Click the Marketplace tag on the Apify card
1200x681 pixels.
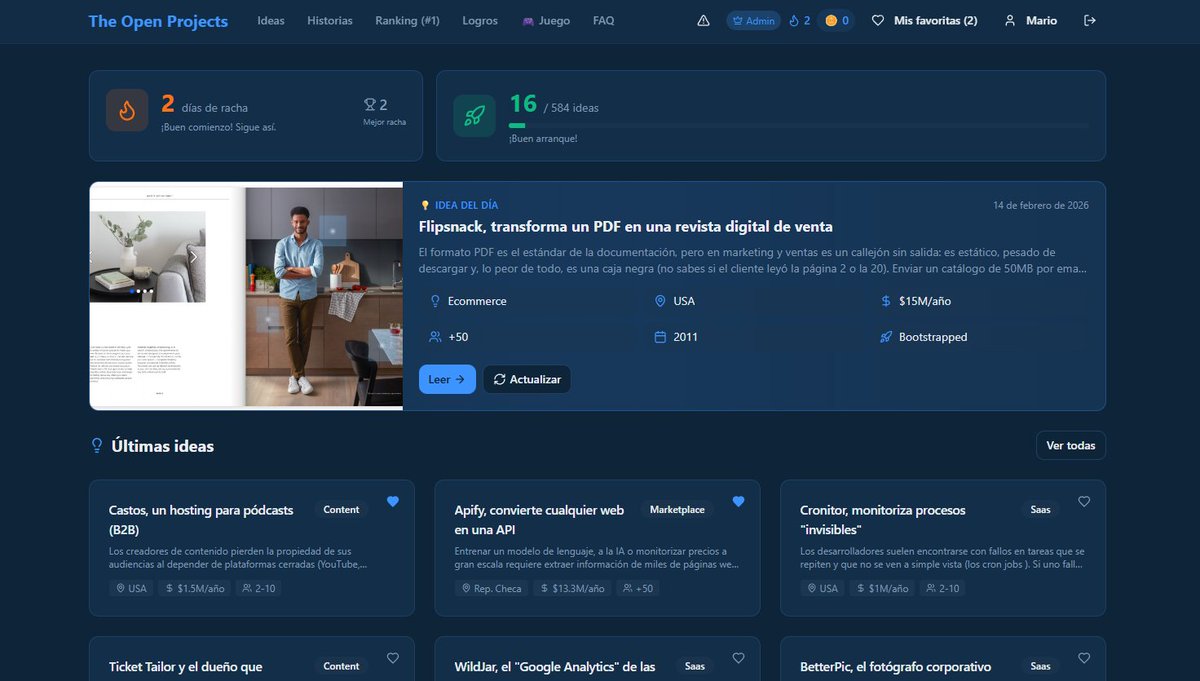(677, 510)
